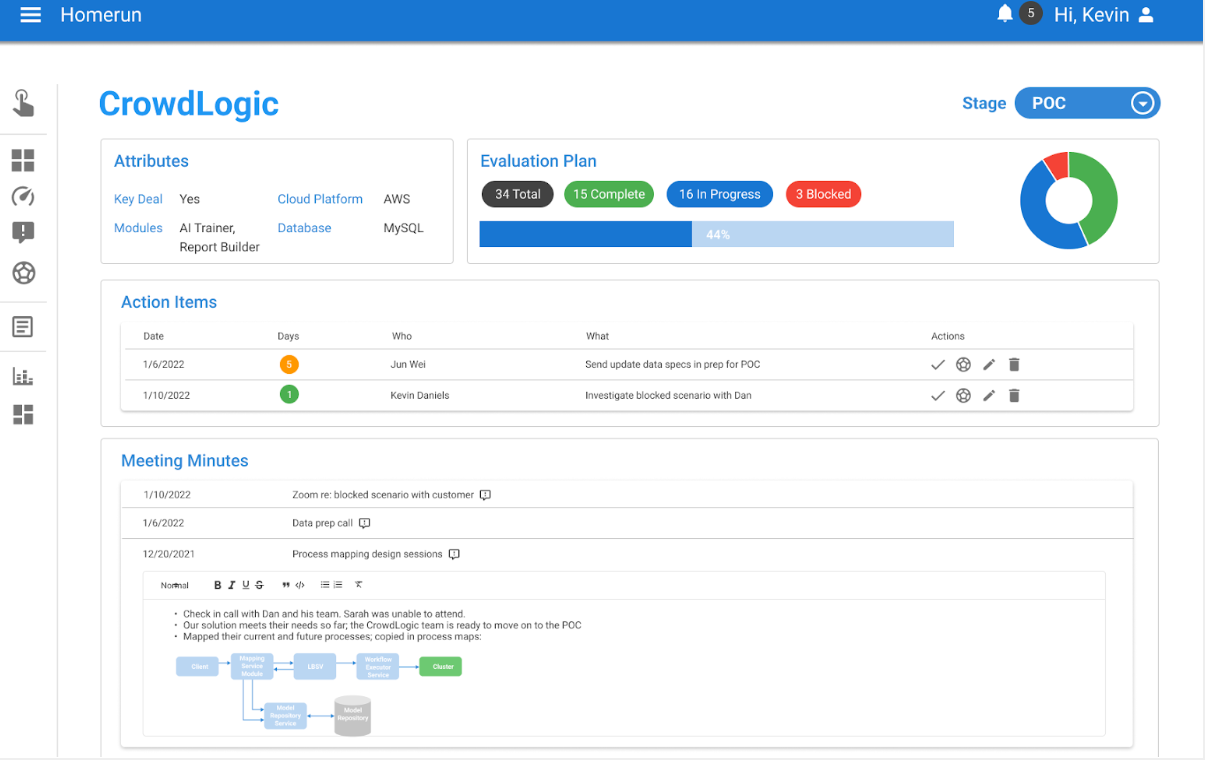
Task: Toggle strikethrough formatting in the minutes editor
Action: coord(260,585)
